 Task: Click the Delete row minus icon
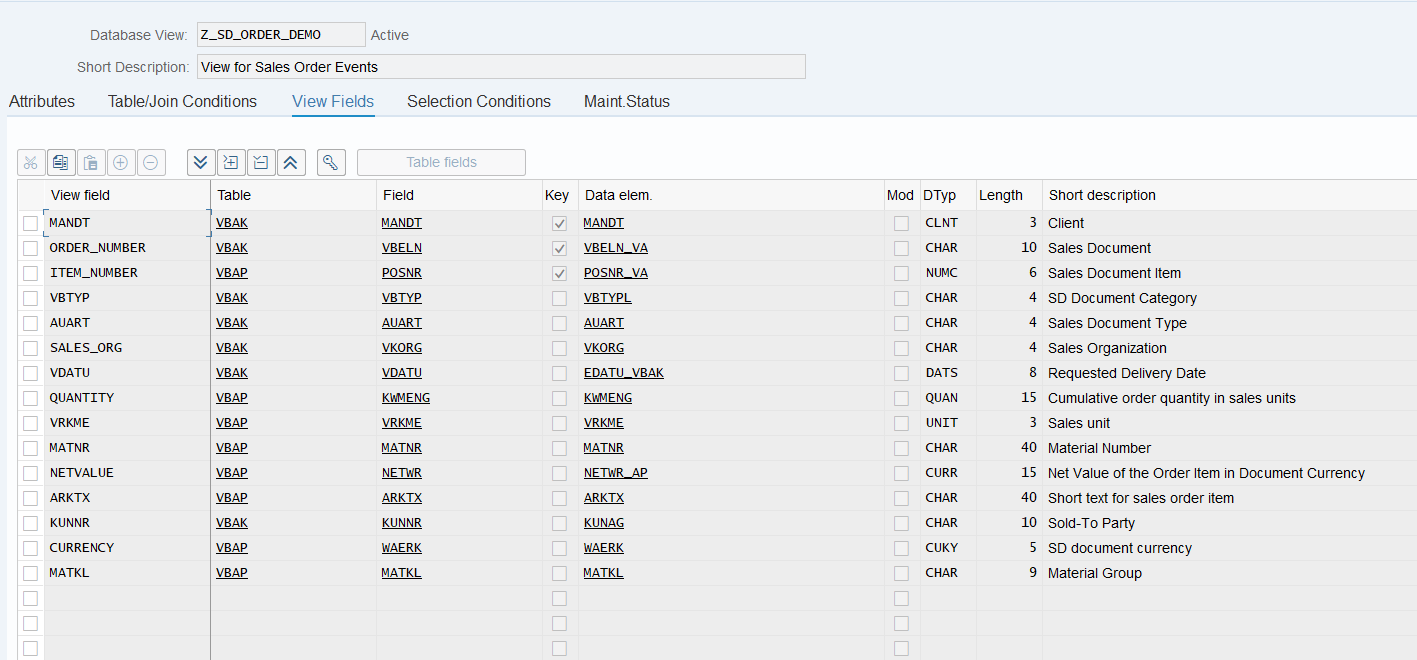point(151,162)
